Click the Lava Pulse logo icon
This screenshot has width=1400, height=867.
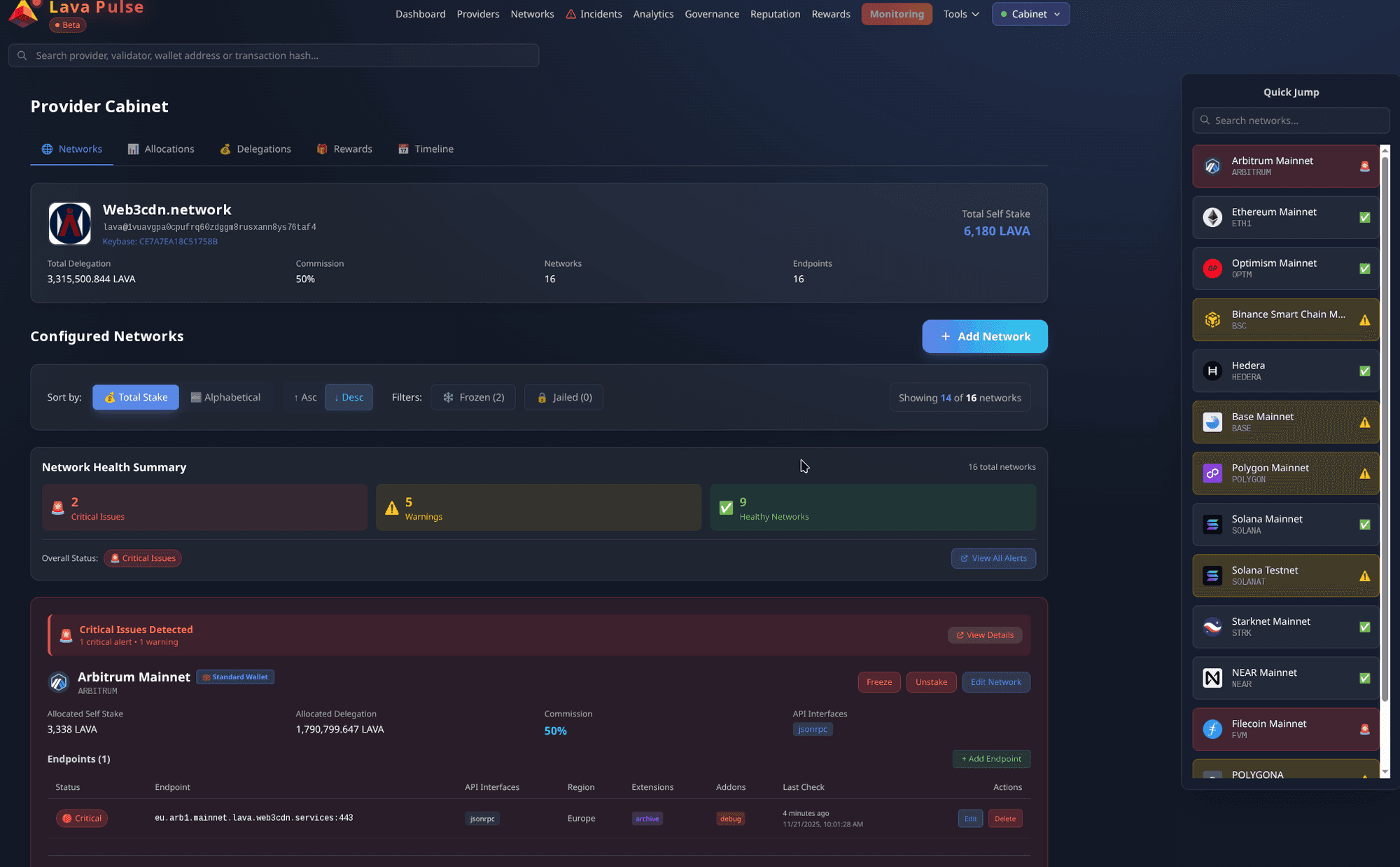[x=23, y=13]
